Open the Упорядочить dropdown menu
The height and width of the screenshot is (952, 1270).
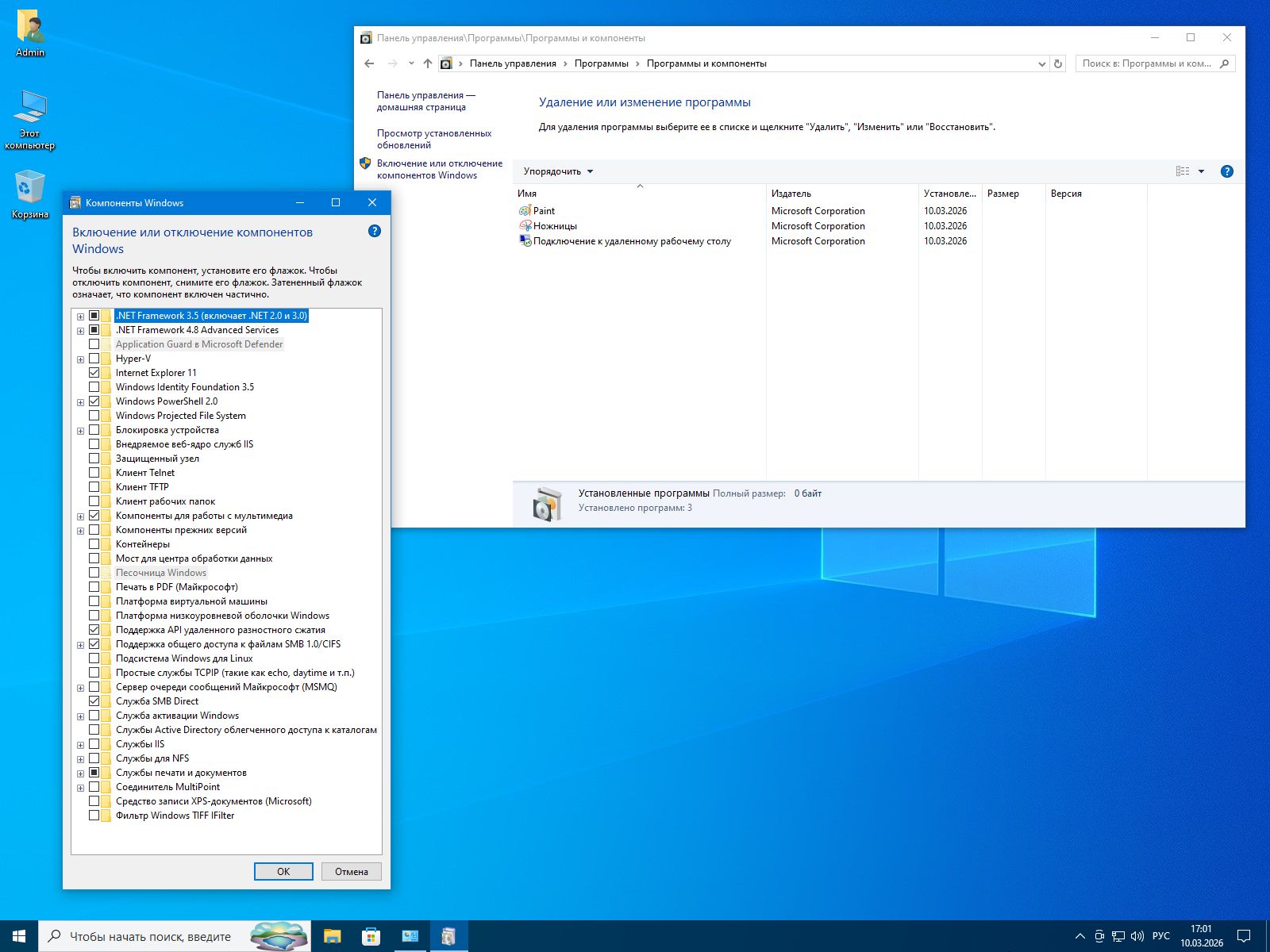pyautogui.click(x=558, y=171)
